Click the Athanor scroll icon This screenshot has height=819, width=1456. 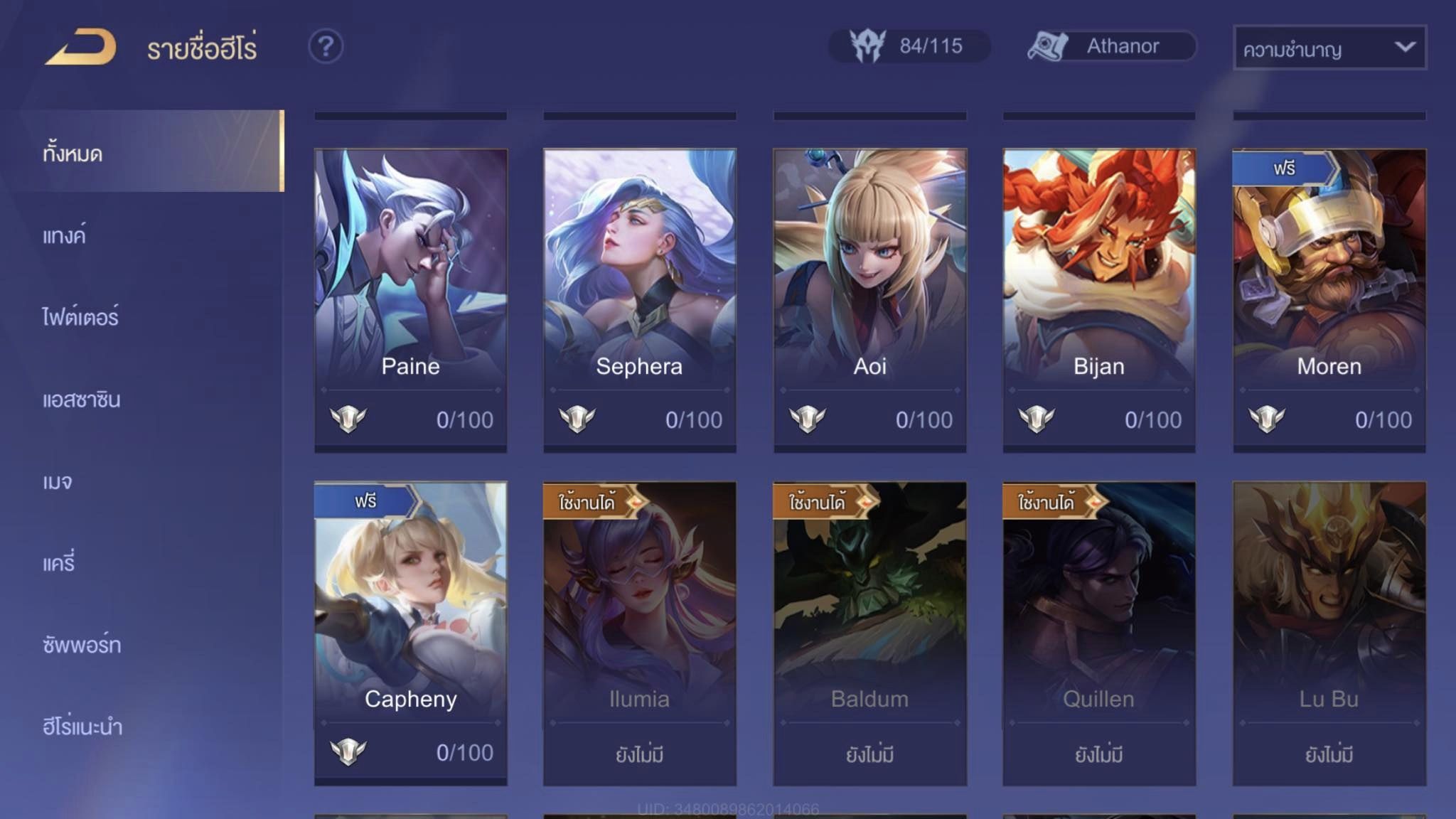1048,46
